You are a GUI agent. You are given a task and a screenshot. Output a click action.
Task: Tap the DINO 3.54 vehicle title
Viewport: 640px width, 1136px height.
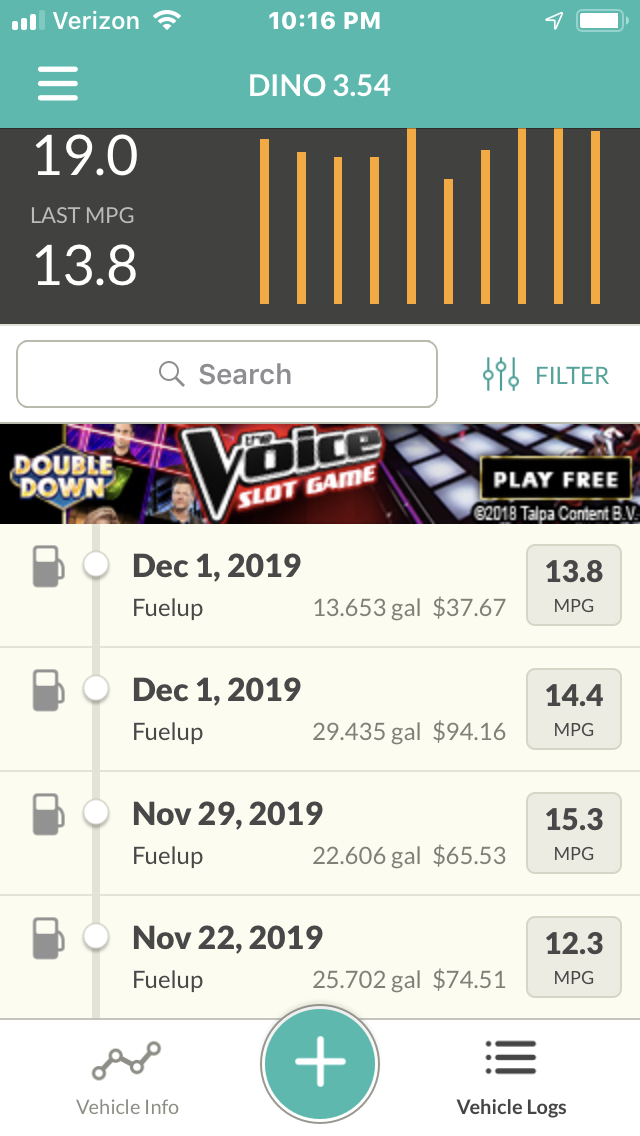(x=320, y=85)
